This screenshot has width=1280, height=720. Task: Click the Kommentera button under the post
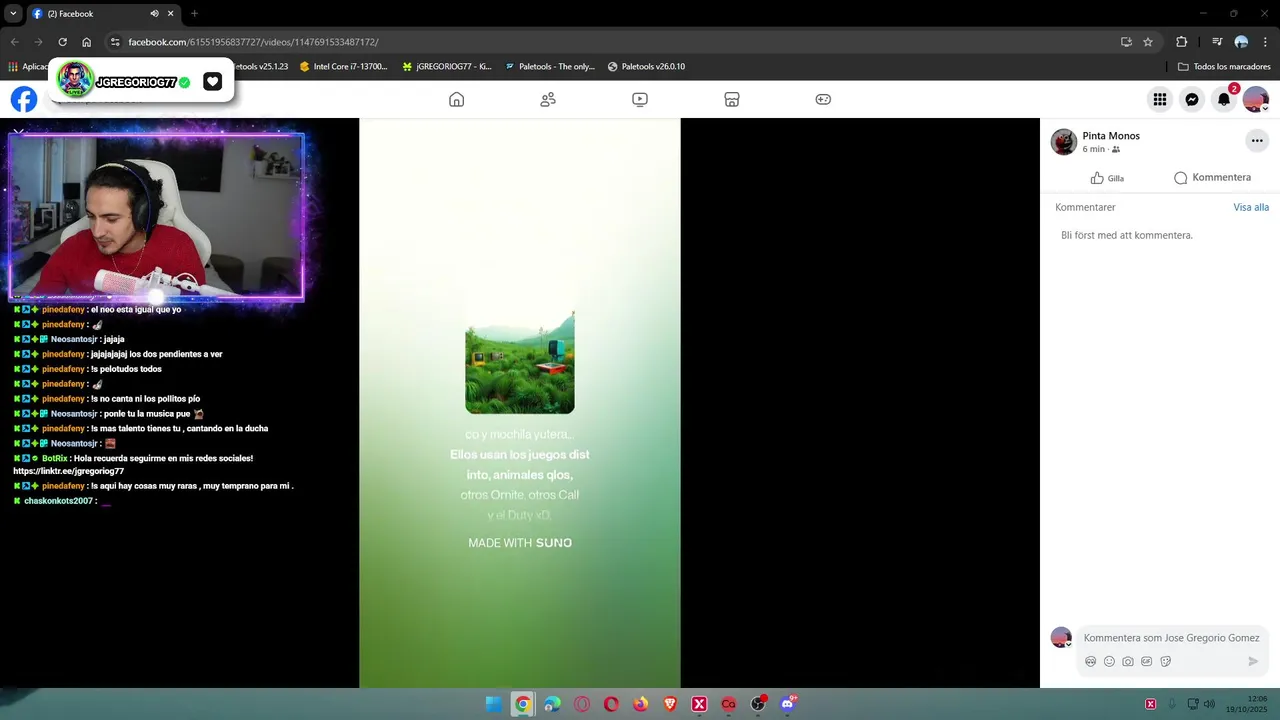point(1212,177)
